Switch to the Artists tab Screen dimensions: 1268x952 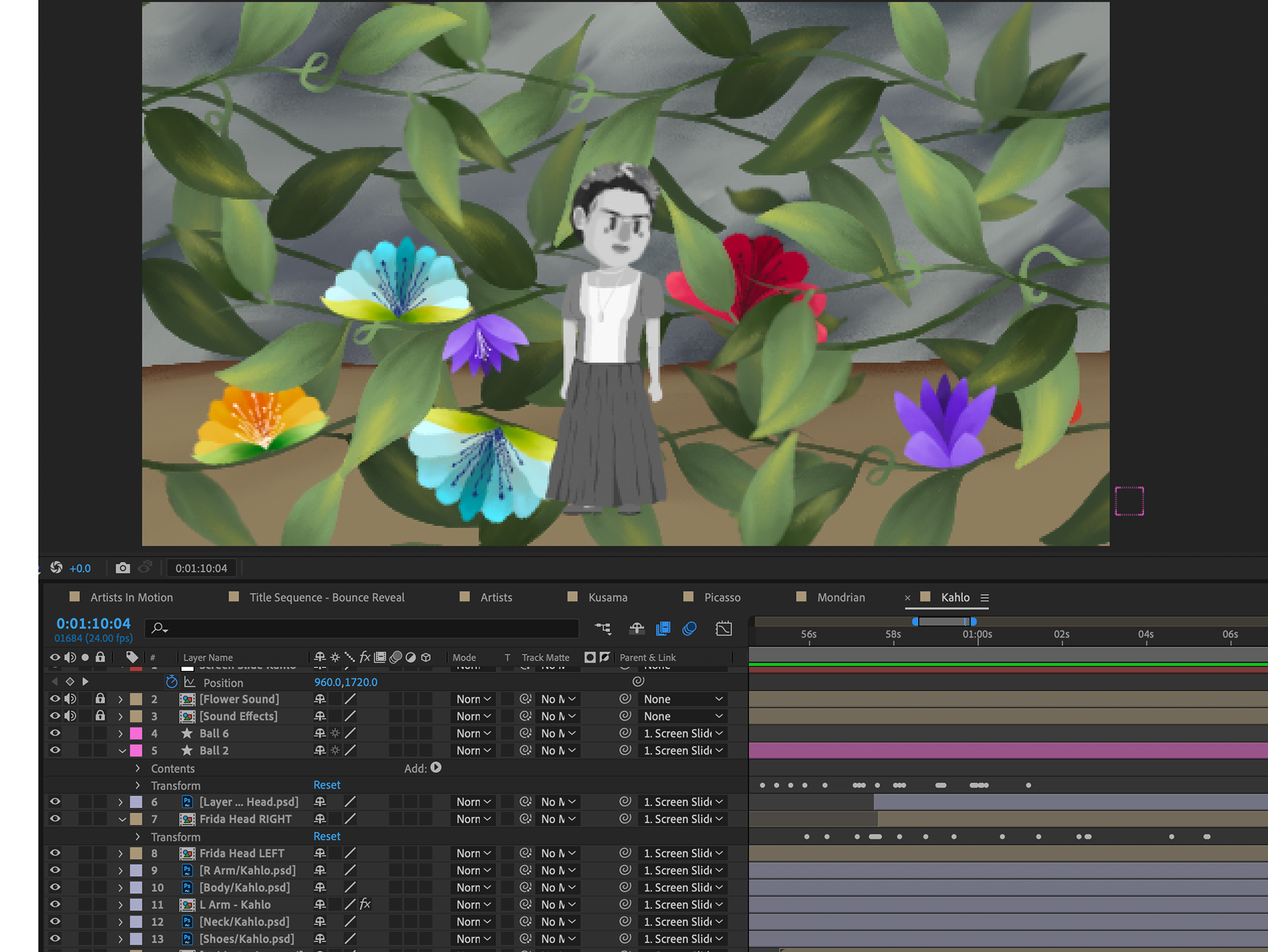click(496, 597)
